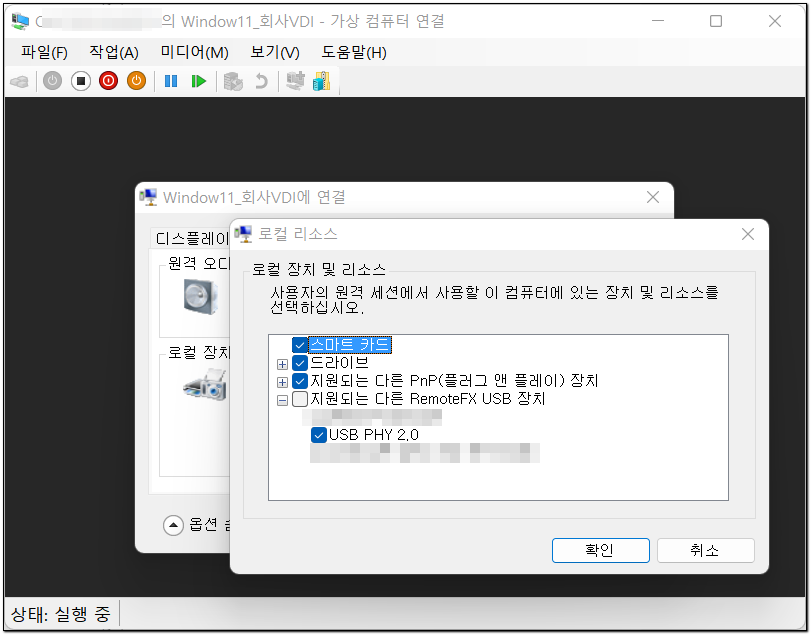
Task: Collapse options with the 옵션 arrow button
Action: pyautogui.click(x=173, y=525)
